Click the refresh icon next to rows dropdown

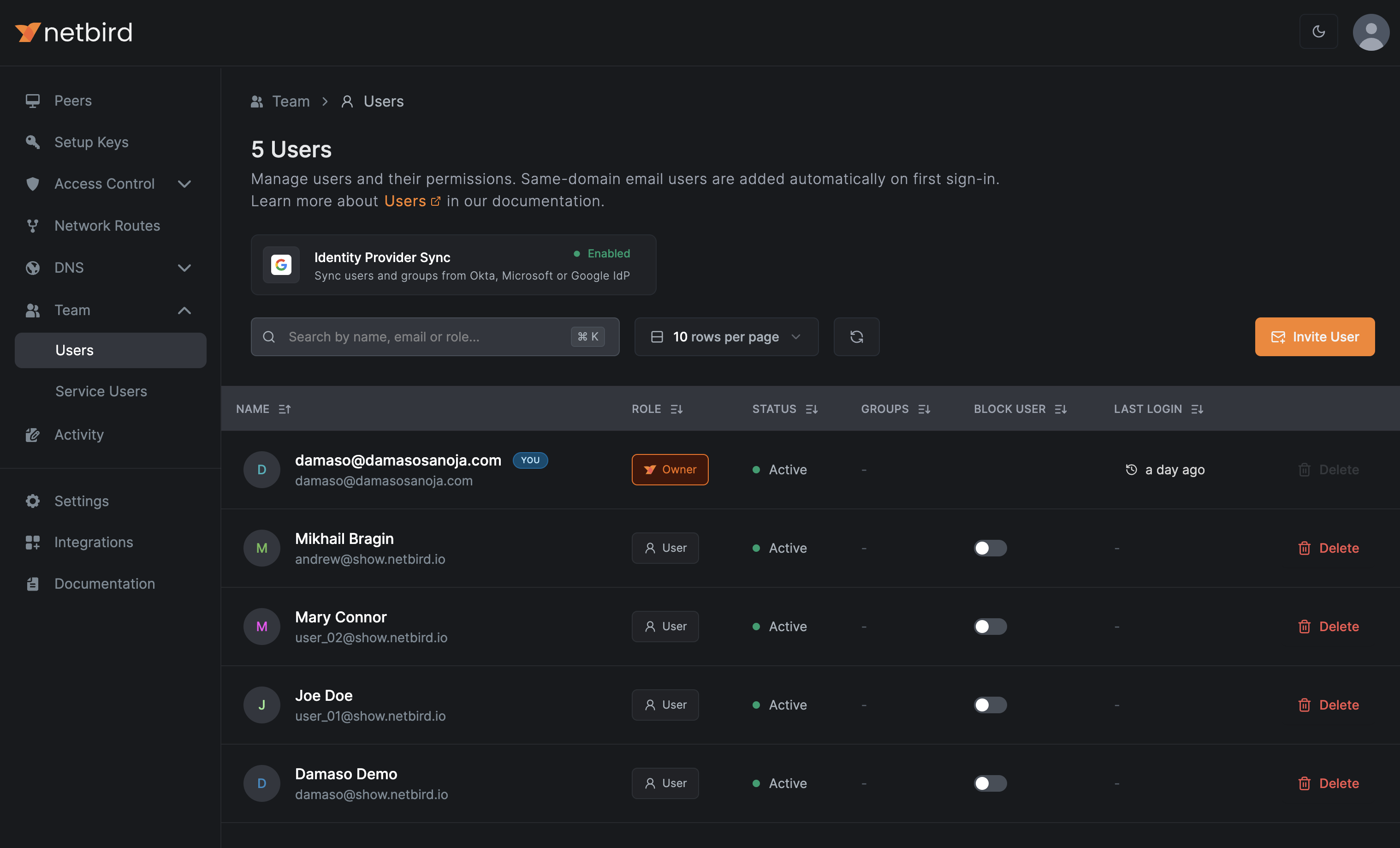point(856,336)
